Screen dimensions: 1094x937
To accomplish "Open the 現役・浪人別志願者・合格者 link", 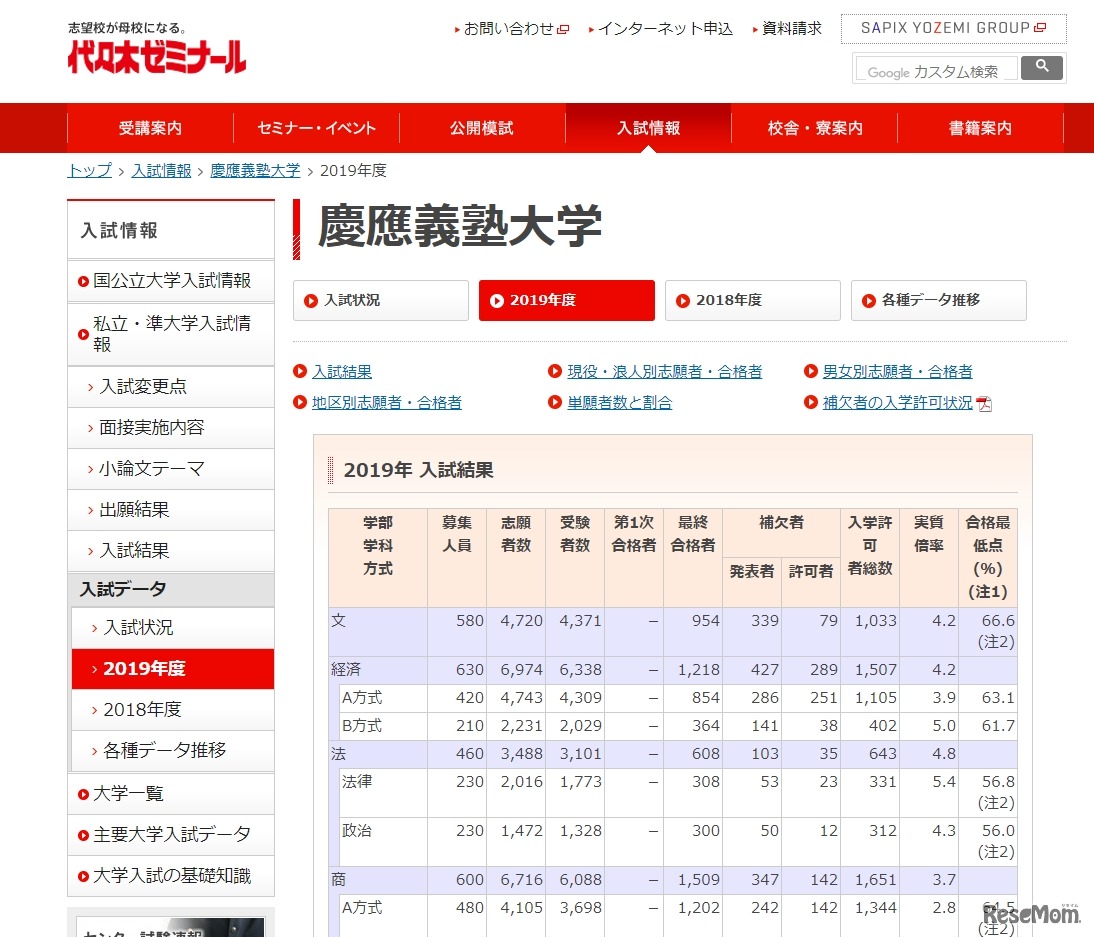I will pyautogui.click(x=664, y=371).
